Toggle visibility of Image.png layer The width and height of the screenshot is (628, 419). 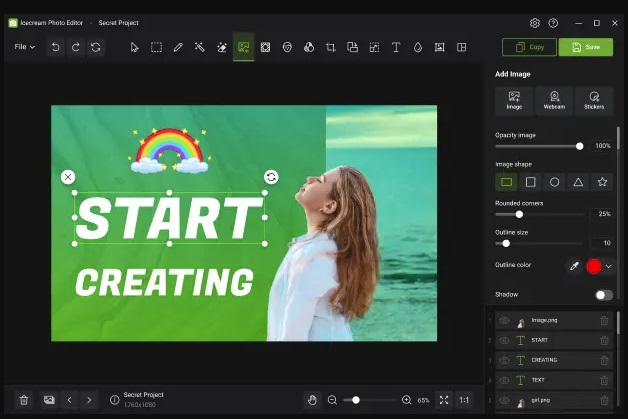pos(505,320)
